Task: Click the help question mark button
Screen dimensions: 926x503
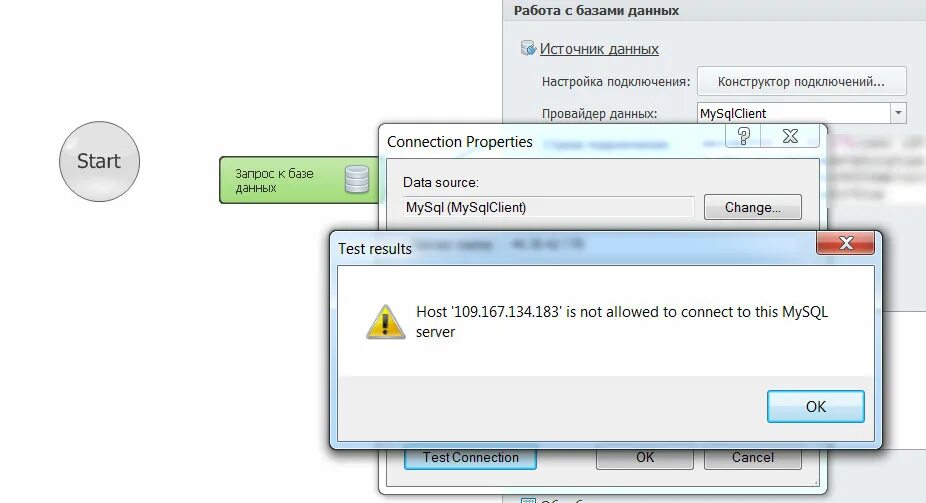Action: coord(744,136)
